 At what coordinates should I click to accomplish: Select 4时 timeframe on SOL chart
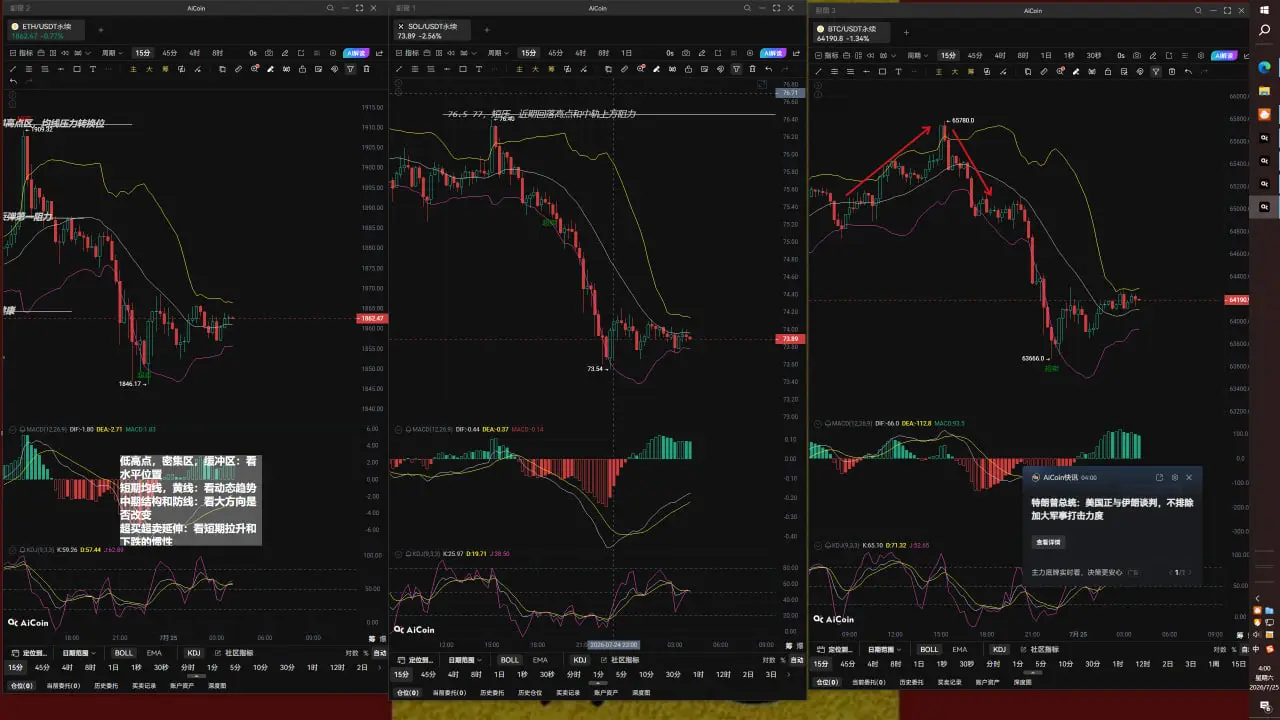point(580,53)
